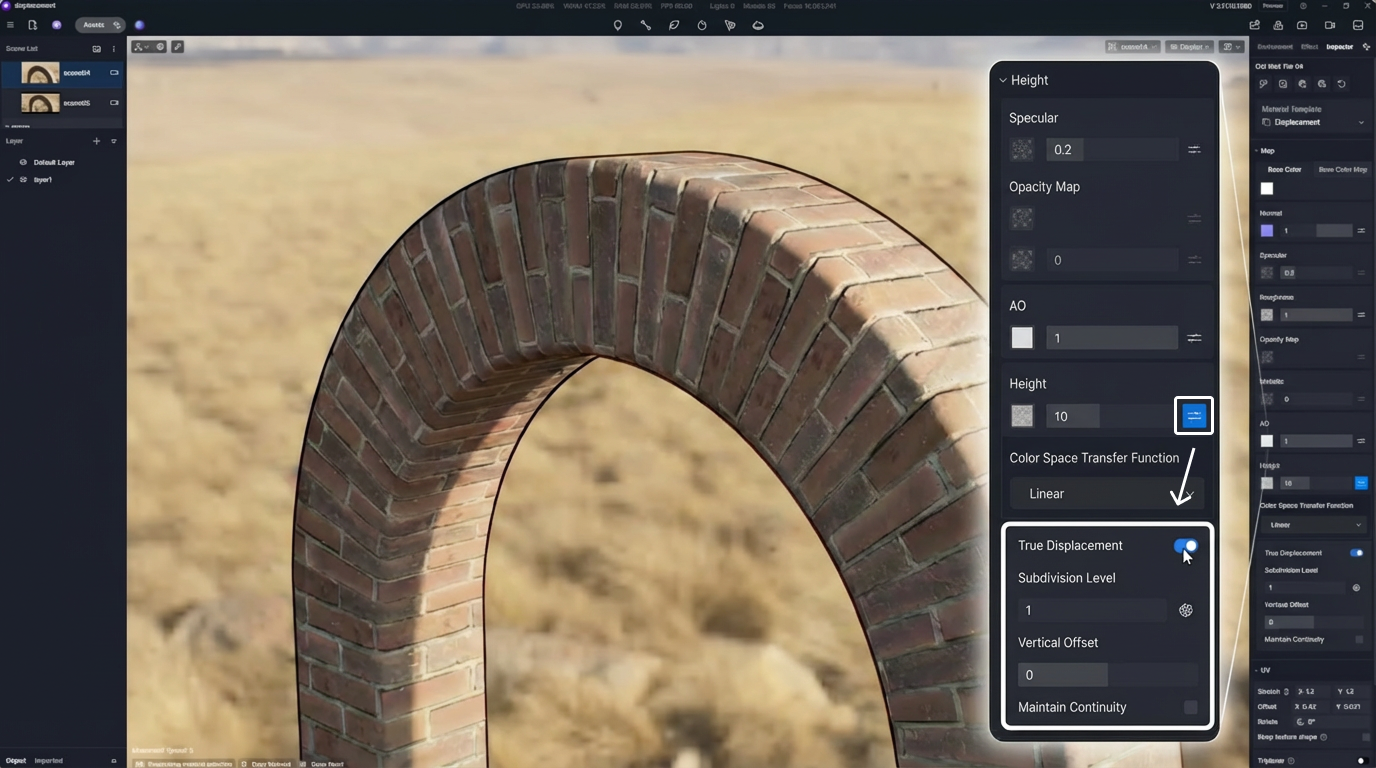The width and height of the screenshot is (1376, 768).
Task: Click the Assets button in top bar
Action: tap(100, 25)
